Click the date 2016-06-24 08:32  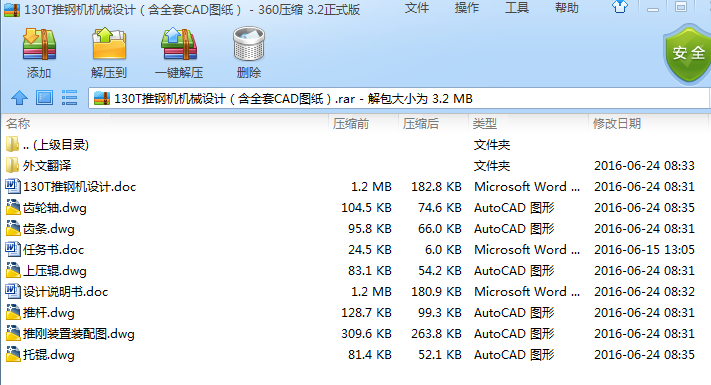tap(644, 292)
